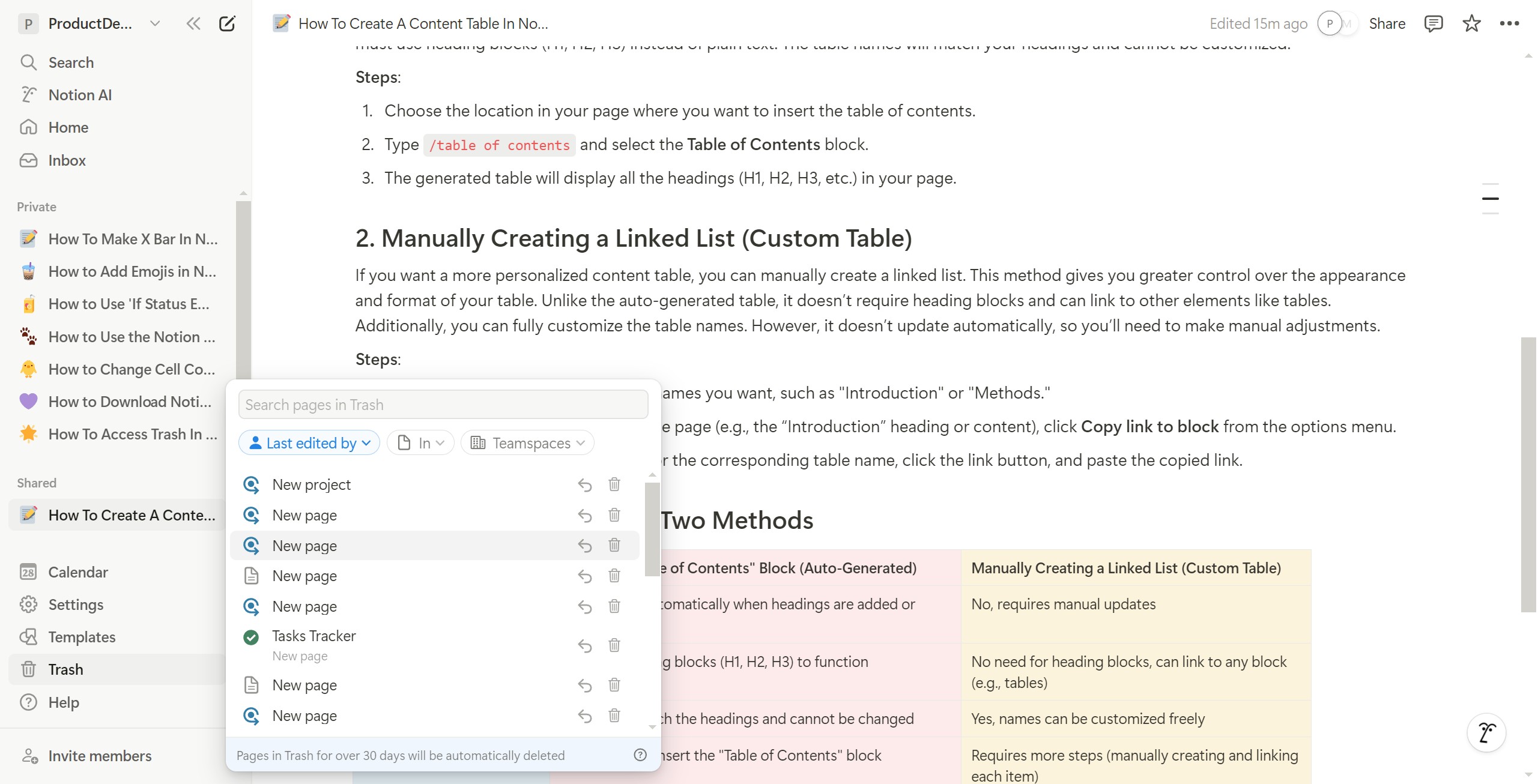Click 'No, requires manual updates' table cell

click(1136, 614)
